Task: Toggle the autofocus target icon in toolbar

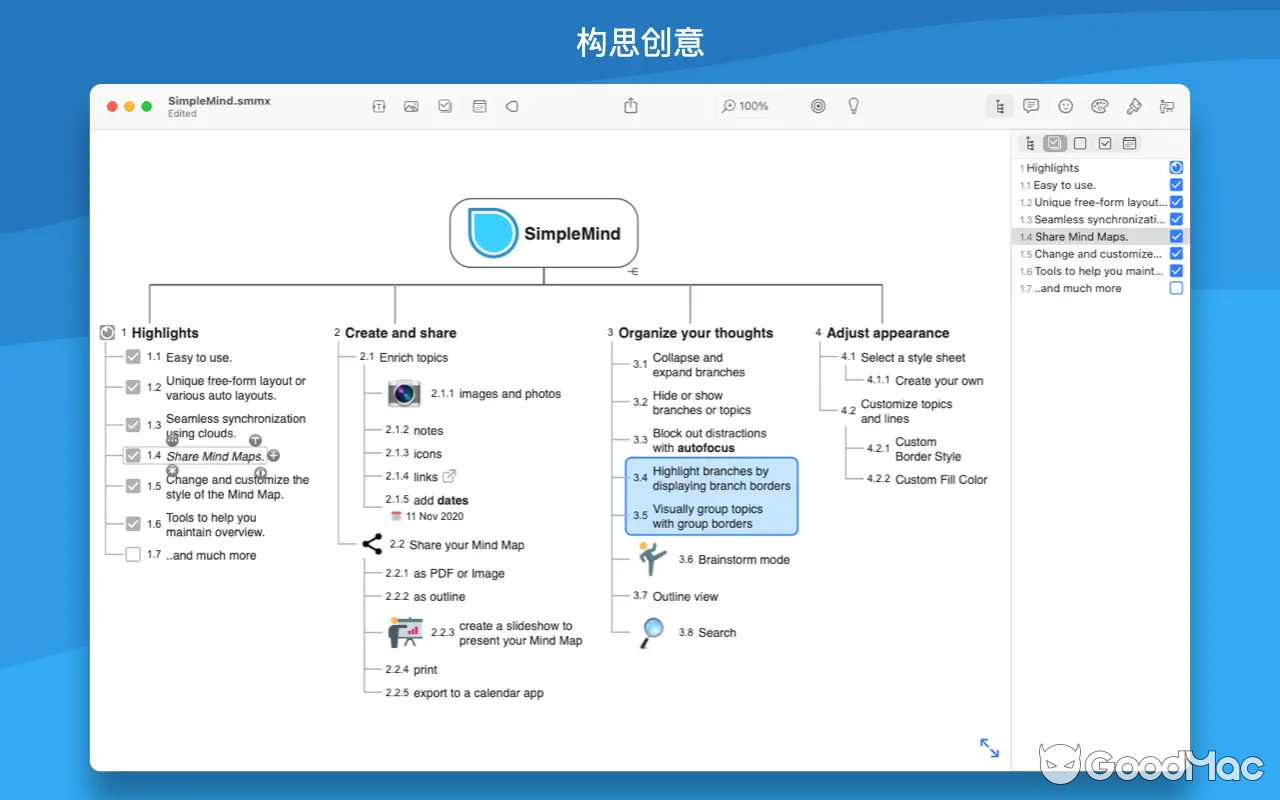Action: pos(818,106)
